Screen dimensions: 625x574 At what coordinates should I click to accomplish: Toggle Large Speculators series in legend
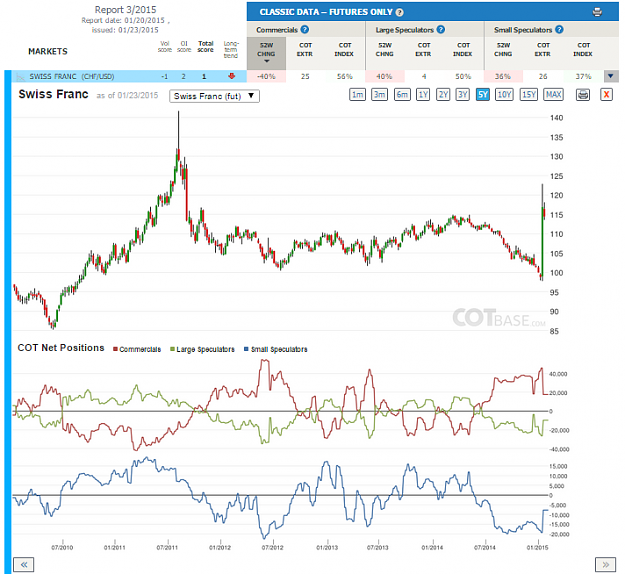click(202, 350)
